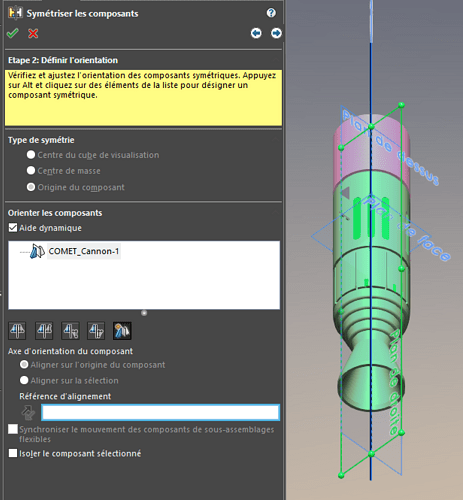This screenshot has width=463, height=500.
Task: Choose the first mirror orientation icon
Action: coord(17,331)
